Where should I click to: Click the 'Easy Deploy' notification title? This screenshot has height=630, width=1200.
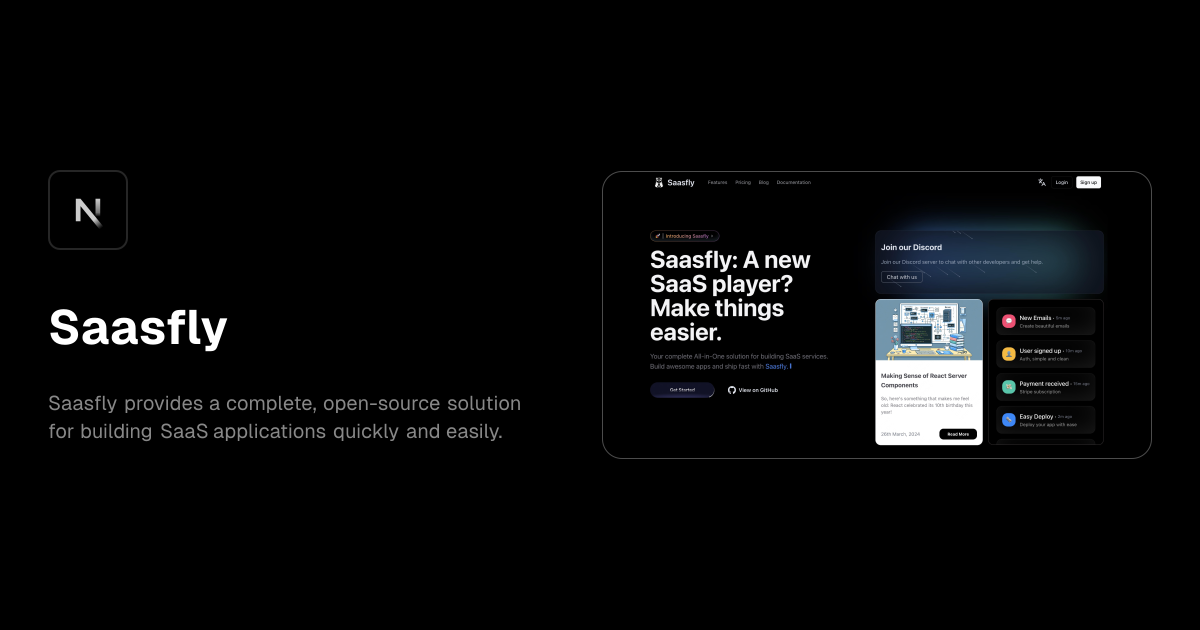pyautogui.click(x=1036, y=416)
